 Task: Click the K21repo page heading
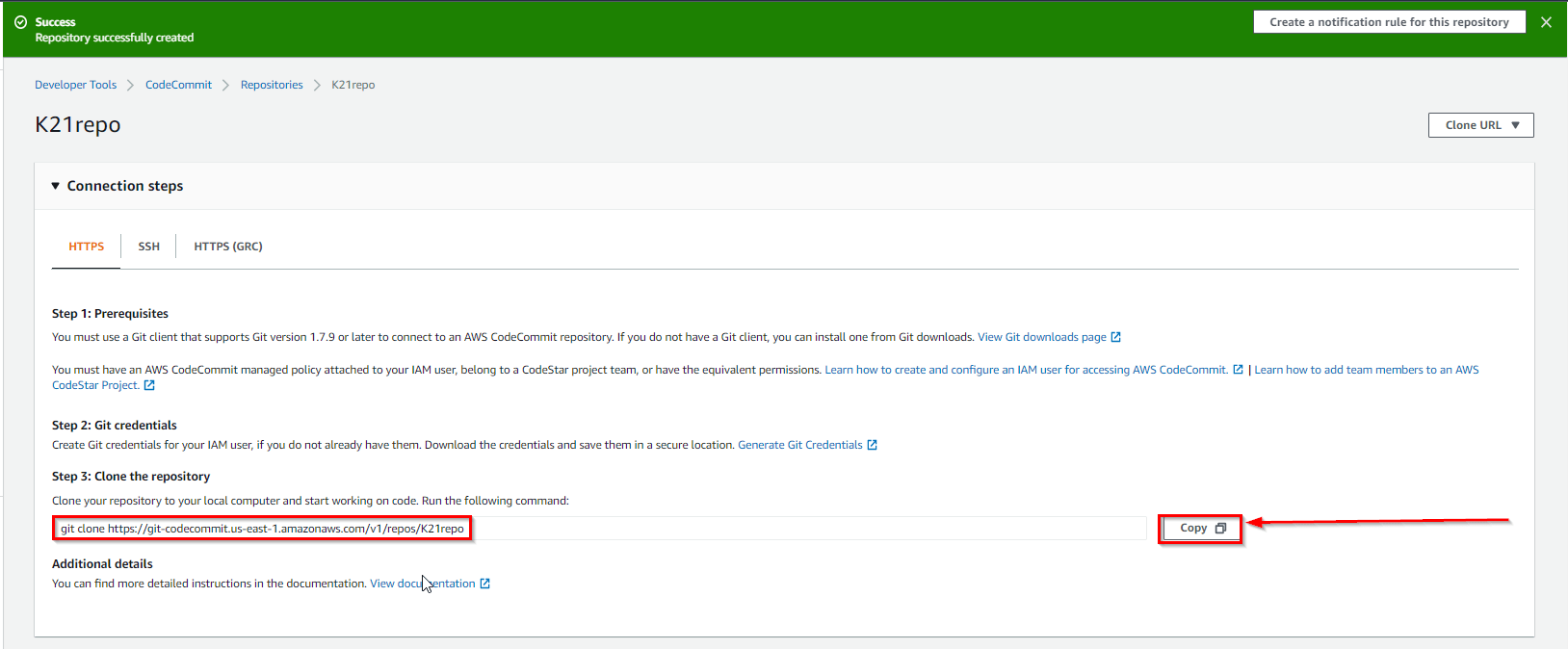[x=78, y=125]
